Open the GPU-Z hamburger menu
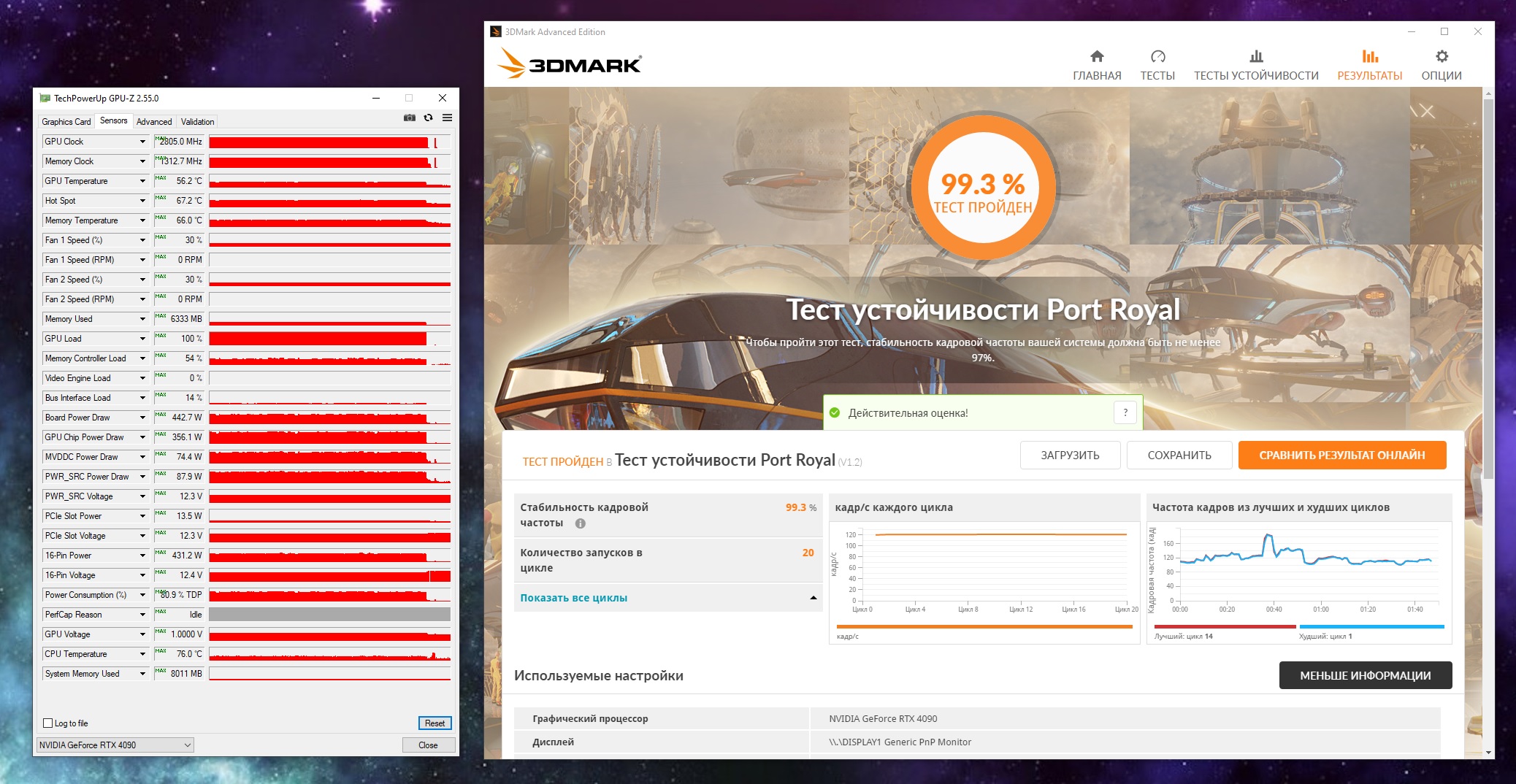Viewport: 1516px width, 784px height. [x=447, y=118]
